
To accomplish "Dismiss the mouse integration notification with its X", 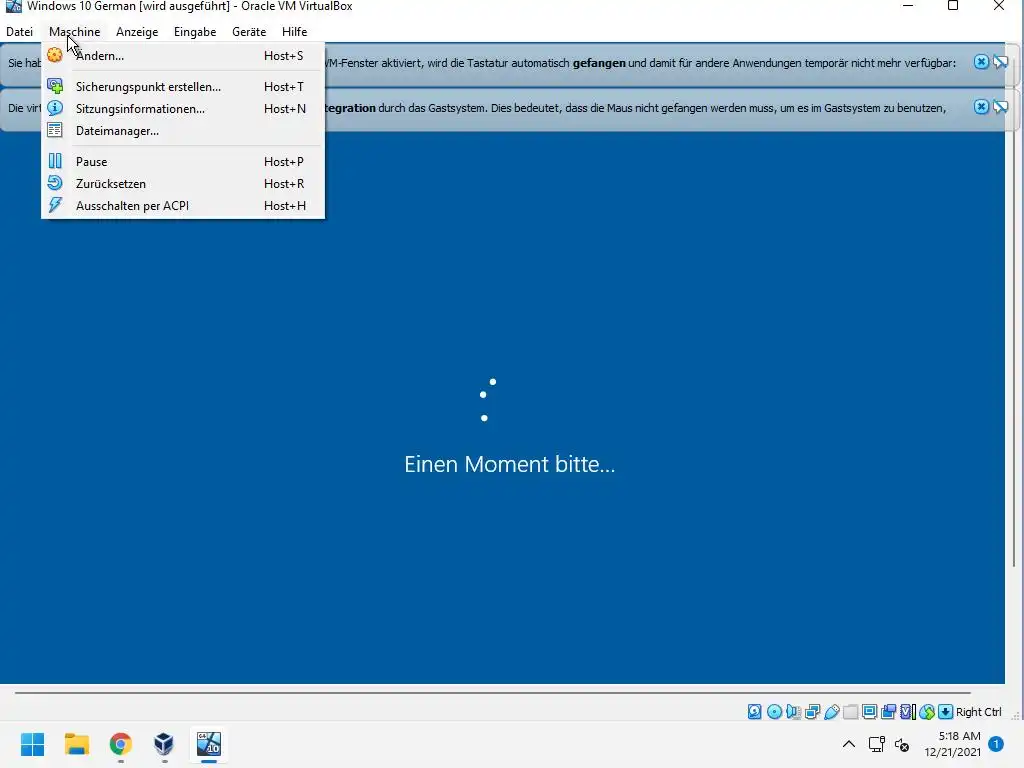I will coord(981,106).
